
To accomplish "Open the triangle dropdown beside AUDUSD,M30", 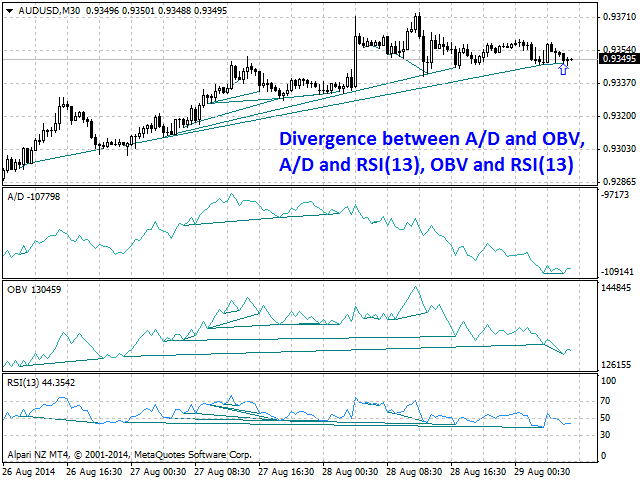I will point(9,11).
